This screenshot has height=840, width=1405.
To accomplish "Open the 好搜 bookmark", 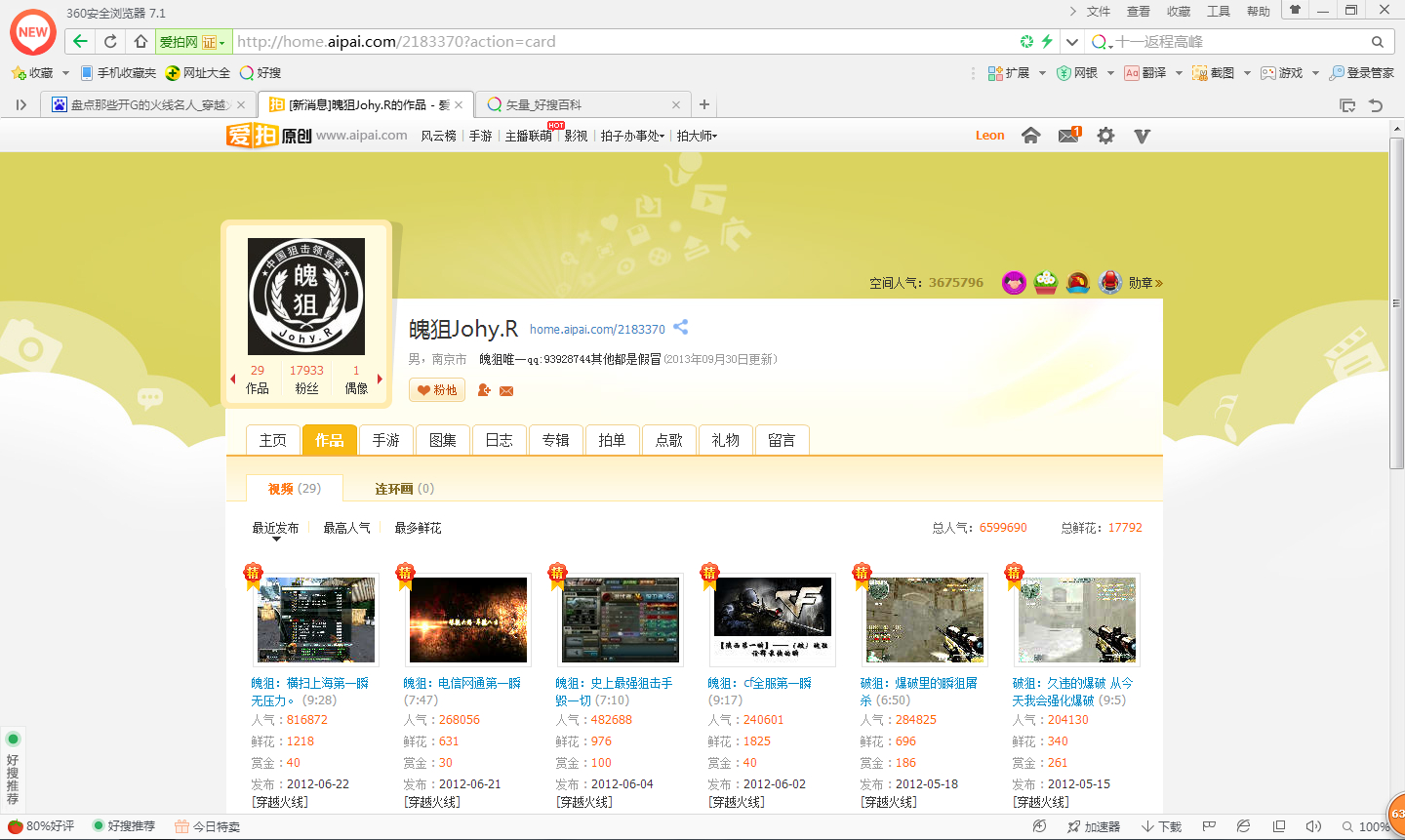I will (261, 73).
